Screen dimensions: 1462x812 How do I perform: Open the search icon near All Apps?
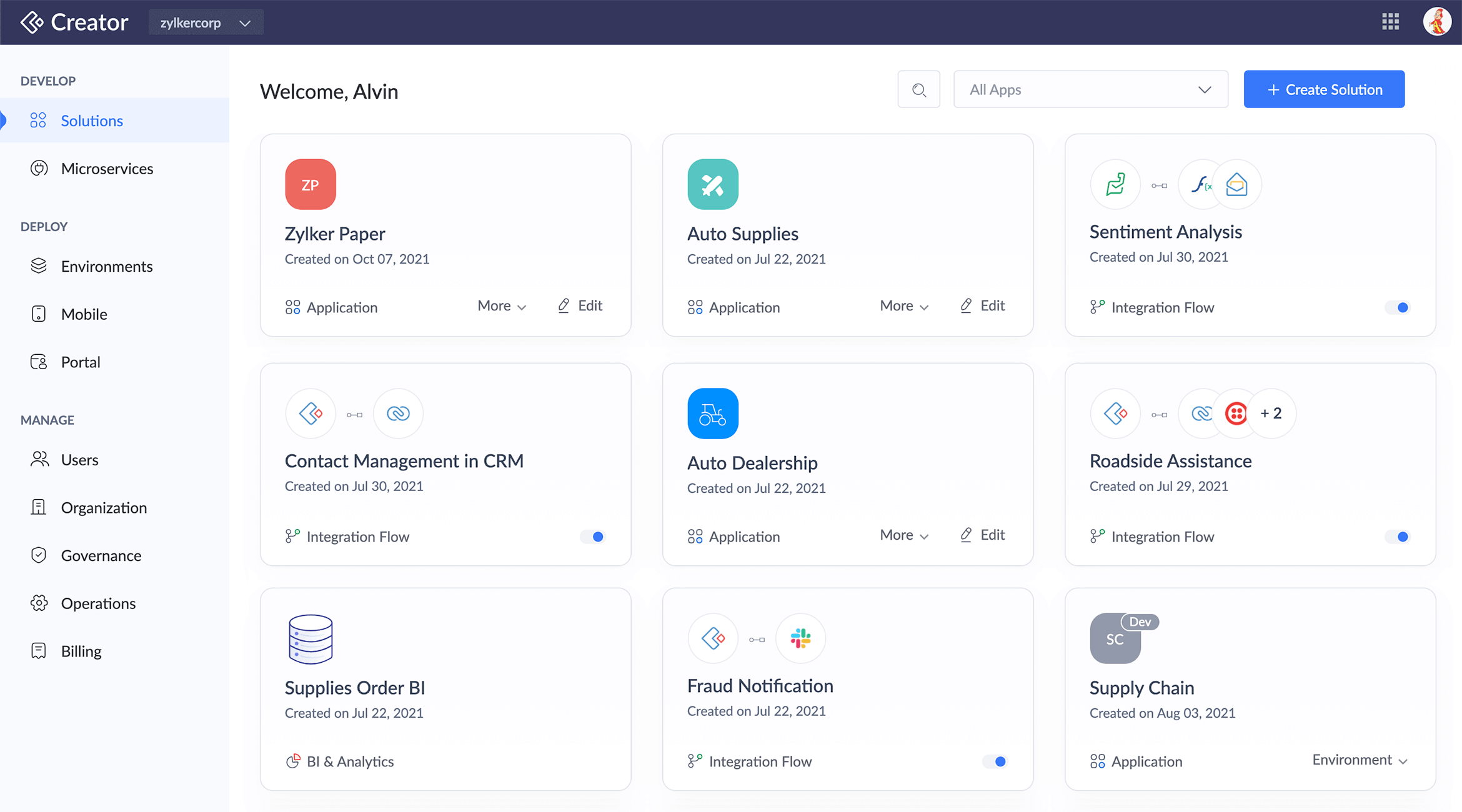918,89
